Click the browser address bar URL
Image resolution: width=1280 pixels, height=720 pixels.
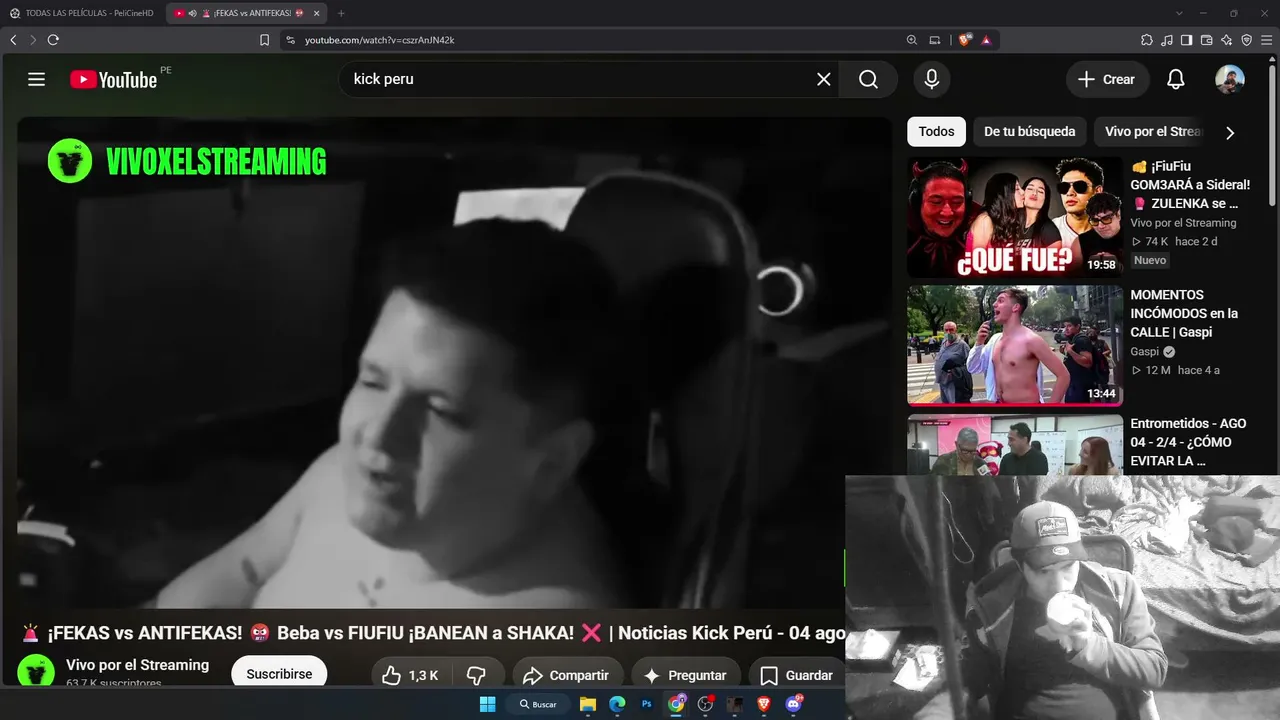(380, 40)
